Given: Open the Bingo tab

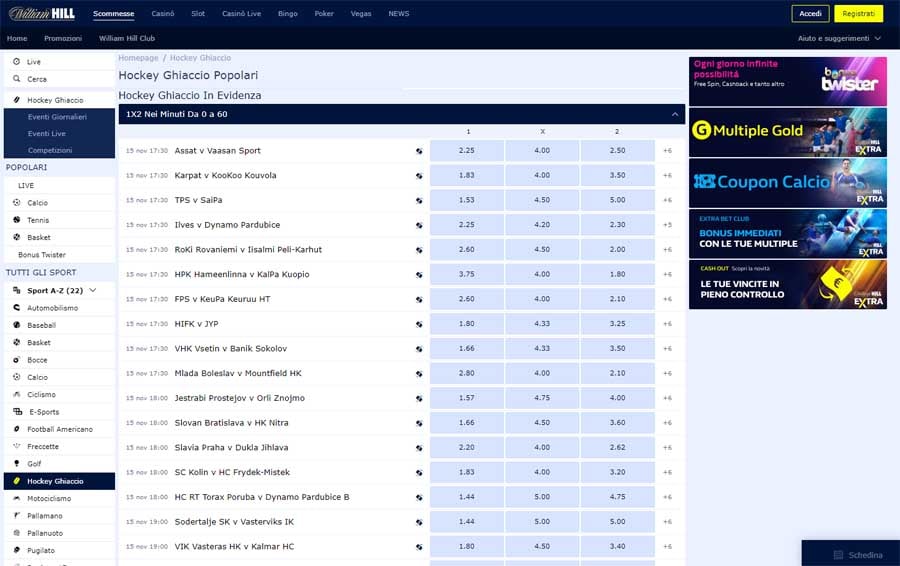Looking at the screenshot, I should [x=288, y=13].
